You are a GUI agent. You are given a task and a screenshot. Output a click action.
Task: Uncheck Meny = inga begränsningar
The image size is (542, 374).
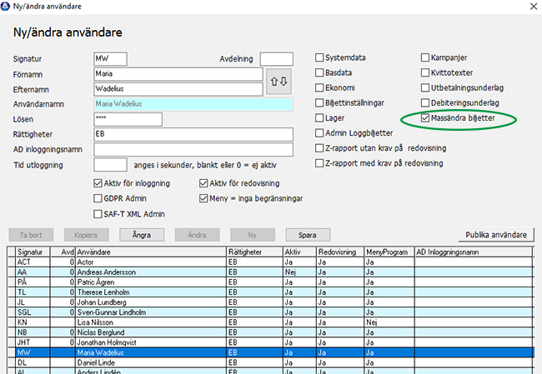tap(204, 198)
